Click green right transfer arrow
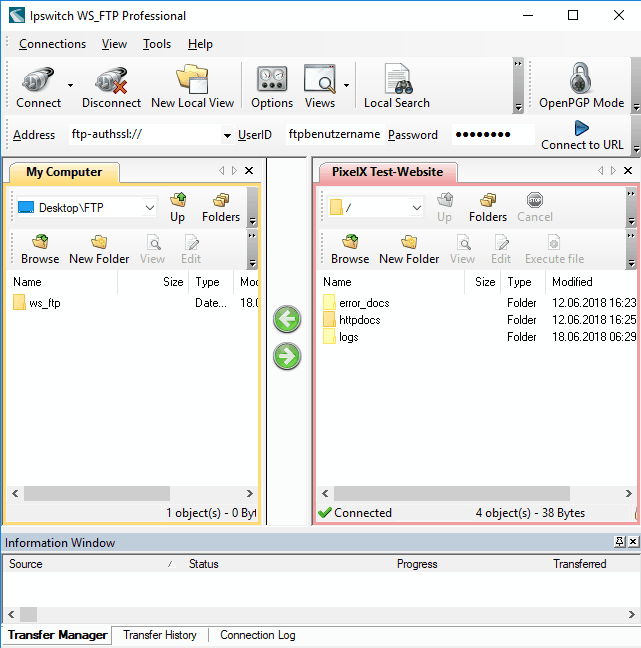This screenshot has height=648, width=641. tap(287, 356)
